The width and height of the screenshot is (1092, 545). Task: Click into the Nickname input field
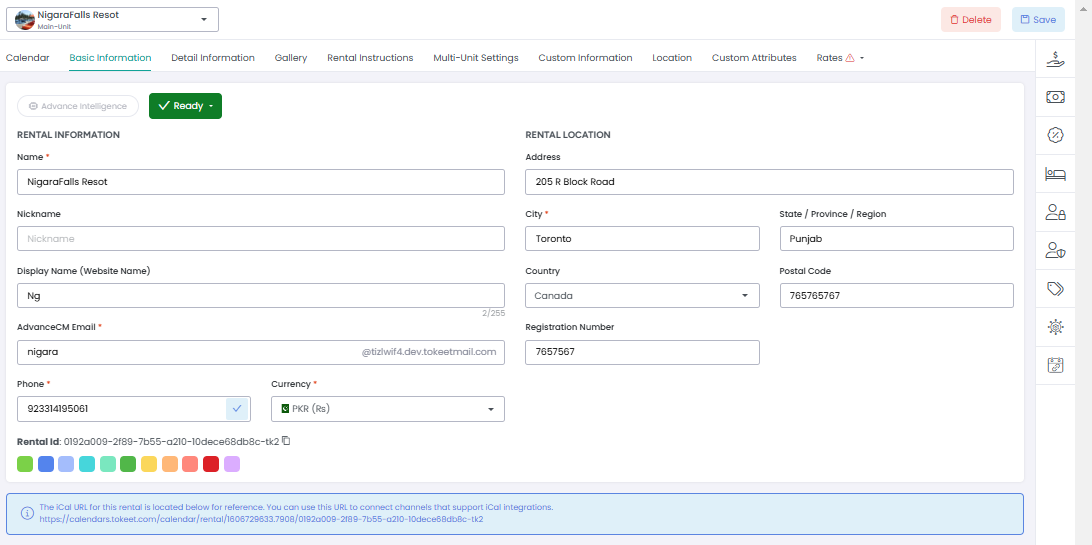[261, 239]
